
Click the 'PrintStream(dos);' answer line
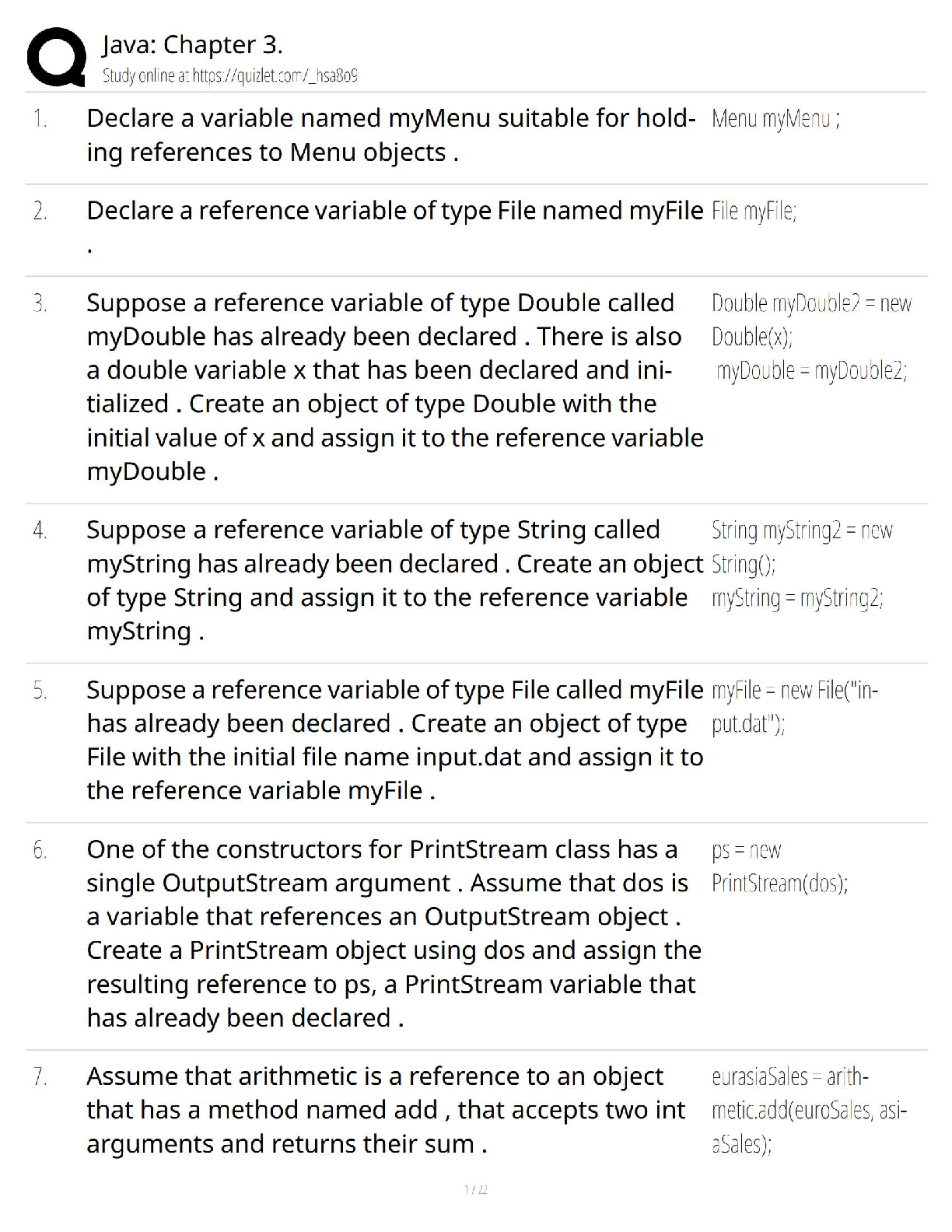point(779,884)
